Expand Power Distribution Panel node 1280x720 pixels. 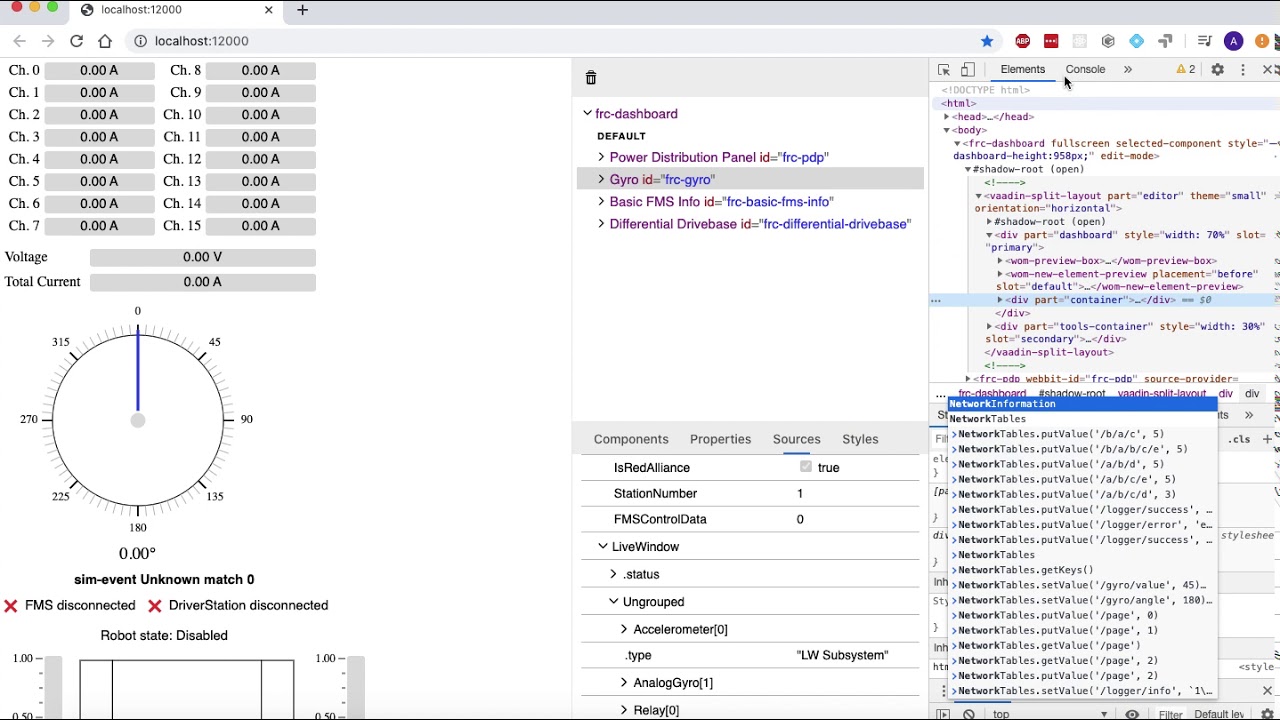(x=601, y=157)
